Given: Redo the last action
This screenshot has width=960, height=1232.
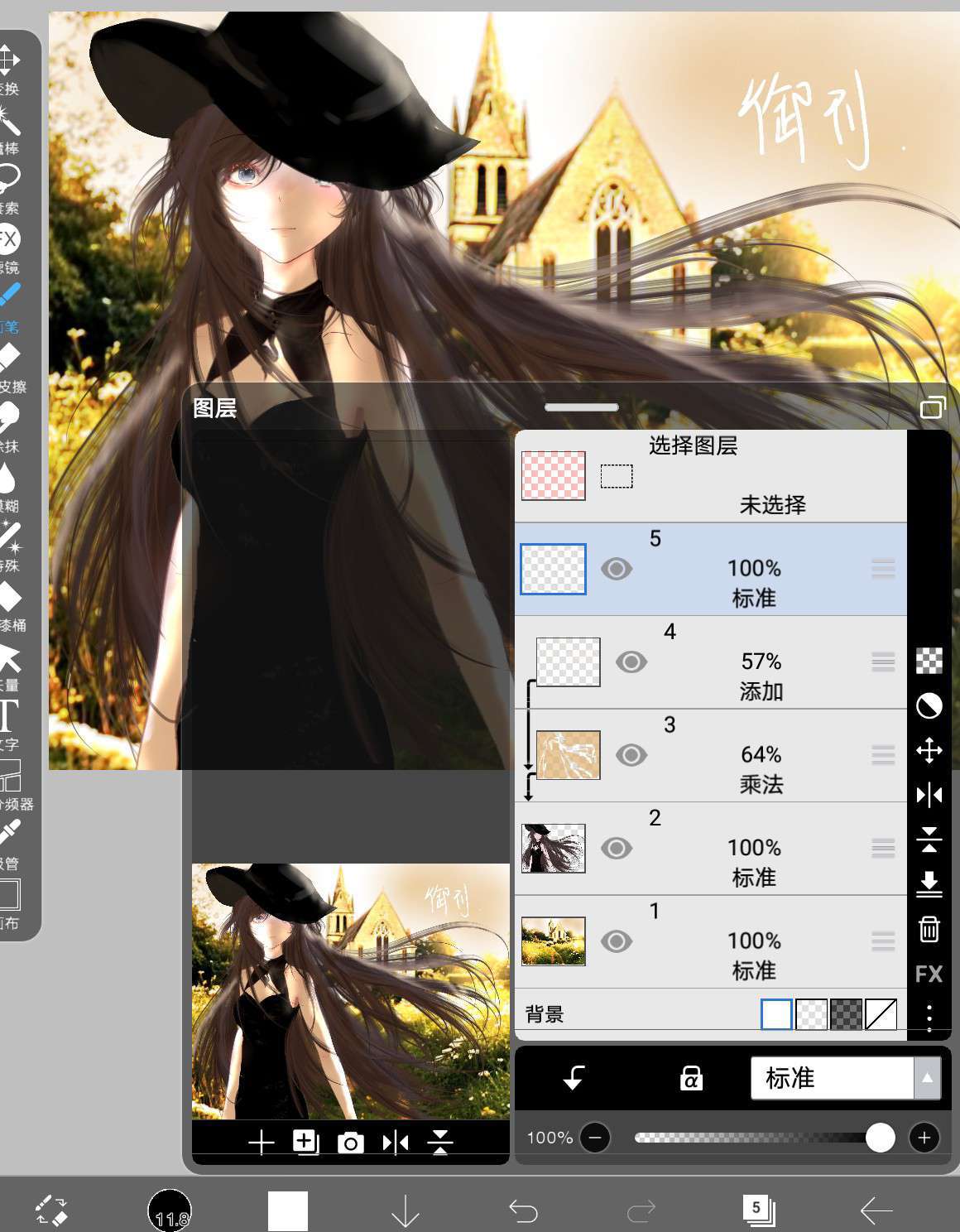Looking at the screenshot, I should tap(641, 1211).
